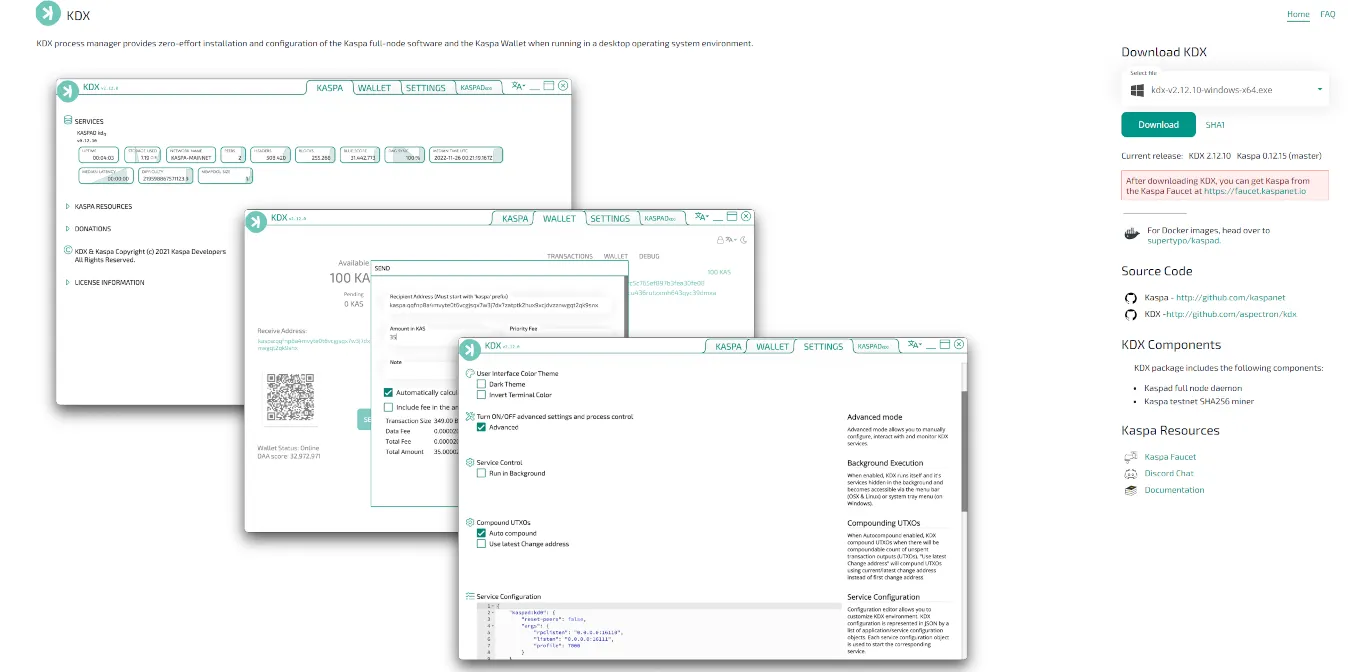
Task: Click the Discord Chat icon
Action: [1131, 473]
